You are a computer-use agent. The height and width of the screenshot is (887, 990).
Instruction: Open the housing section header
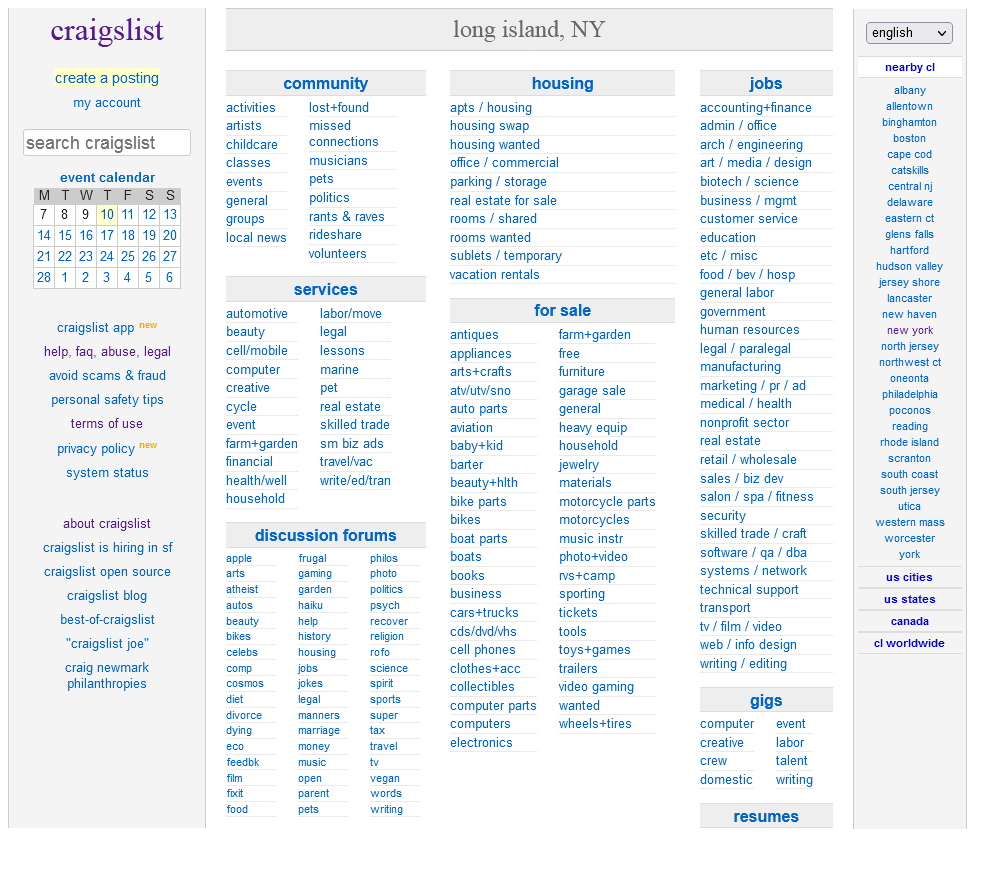(562, 84)
